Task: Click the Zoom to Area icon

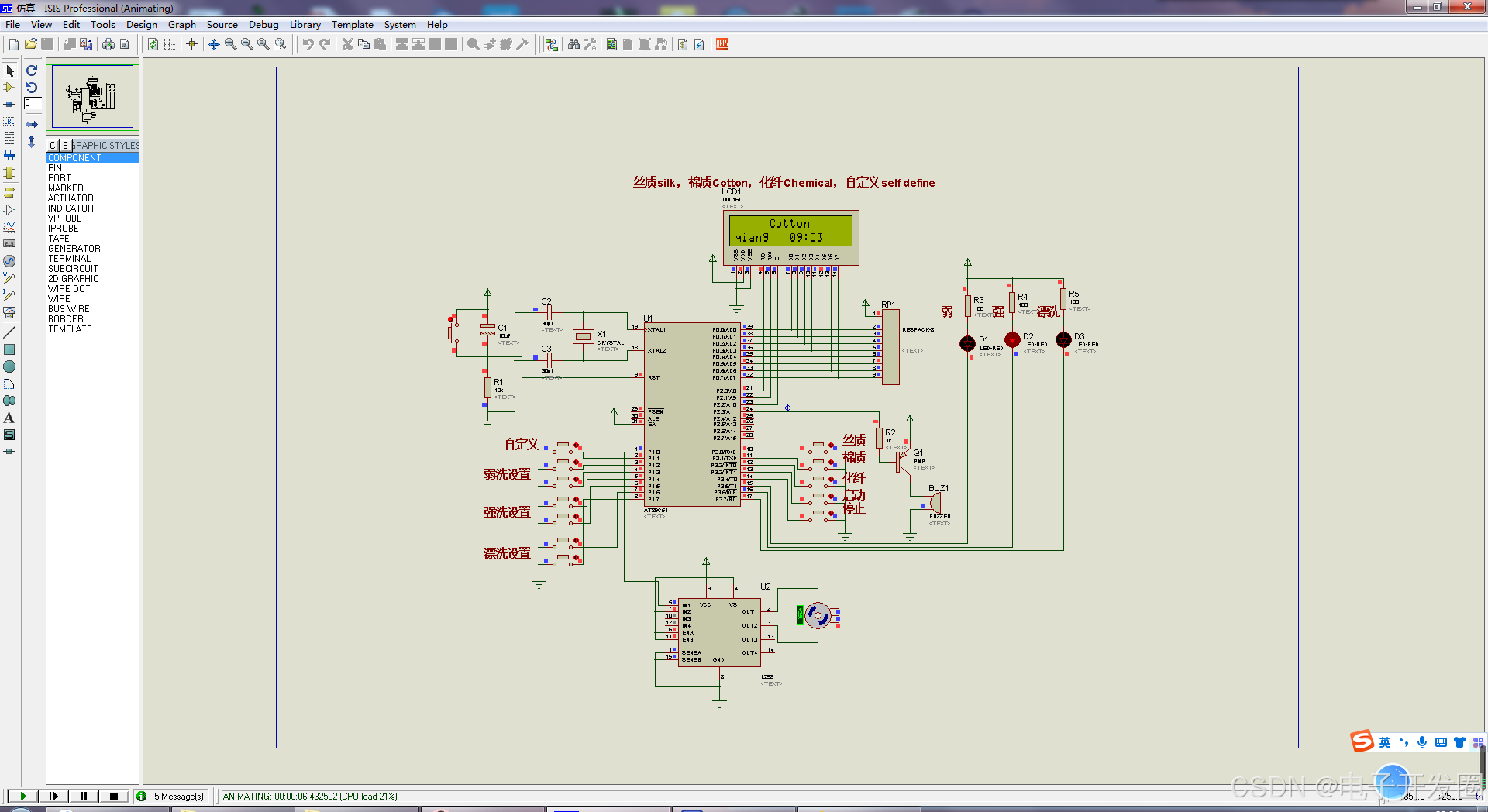Action: click(280, 44)
